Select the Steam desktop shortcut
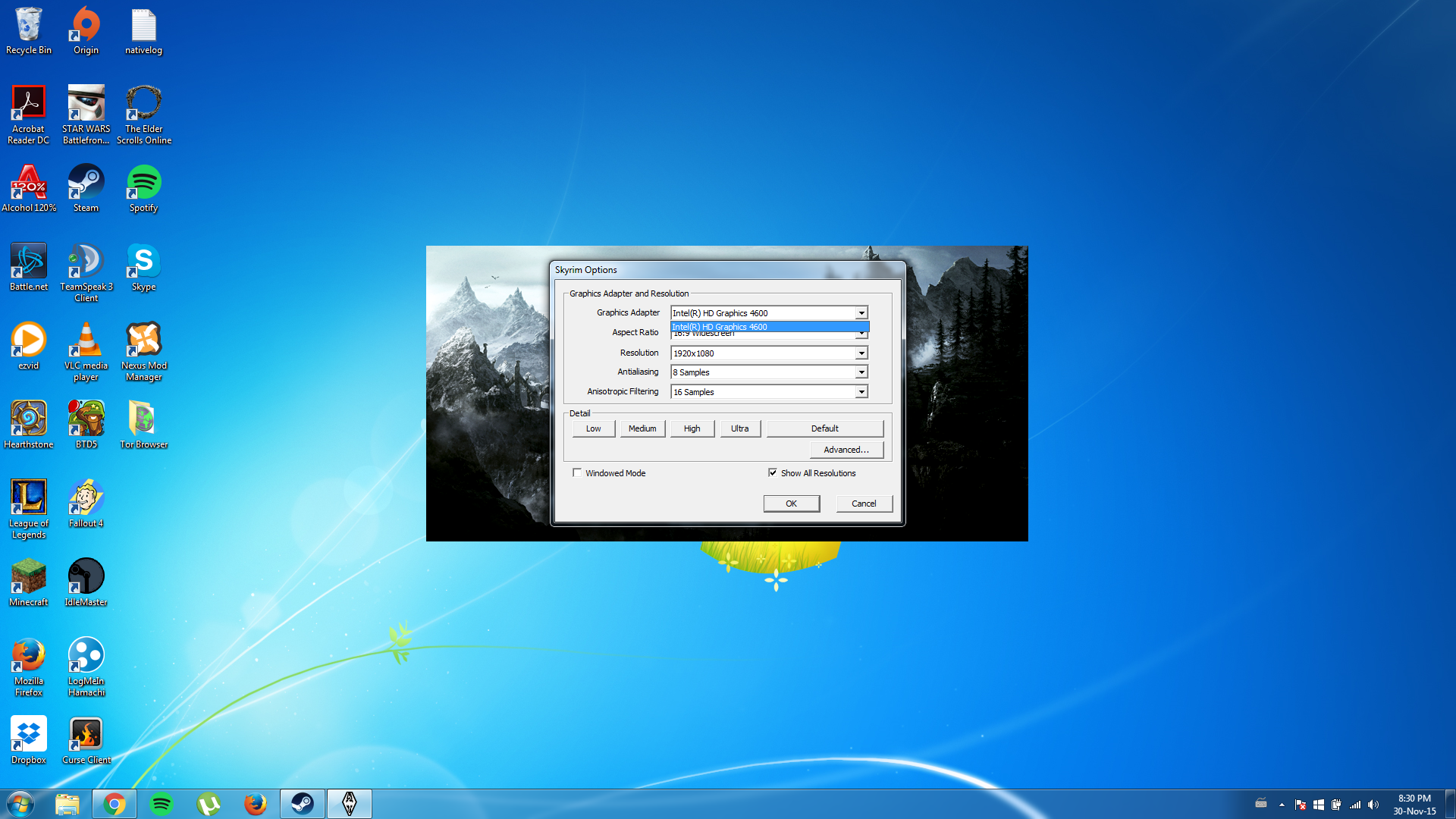The width and height of the screenshot is (1456, 819). (x=86, y=189)
